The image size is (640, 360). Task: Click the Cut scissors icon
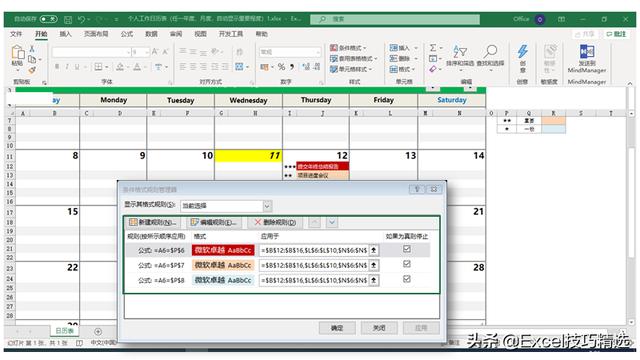[32, 49]
